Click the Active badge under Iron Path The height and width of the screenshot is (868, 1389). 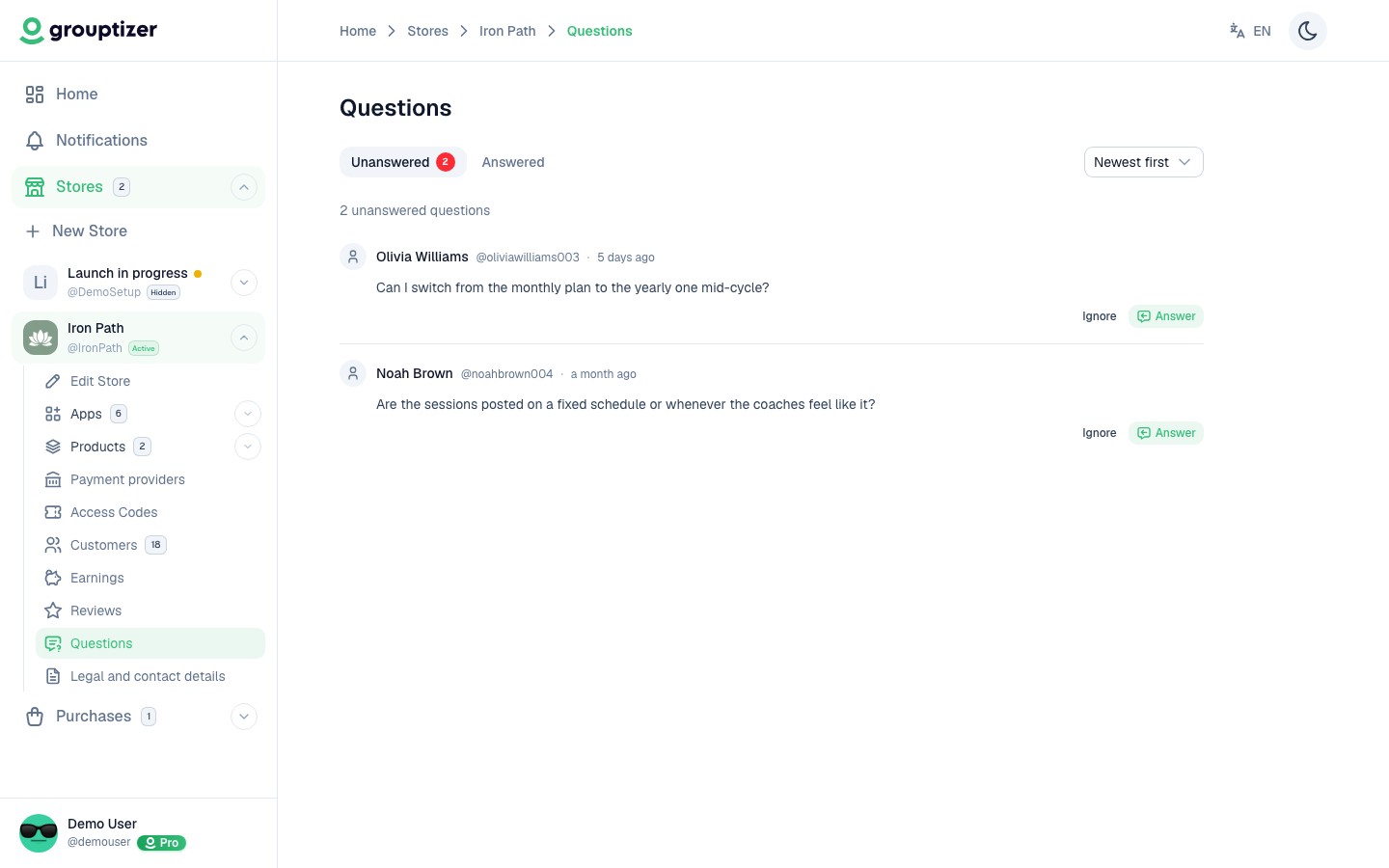(x=144, y=348)
